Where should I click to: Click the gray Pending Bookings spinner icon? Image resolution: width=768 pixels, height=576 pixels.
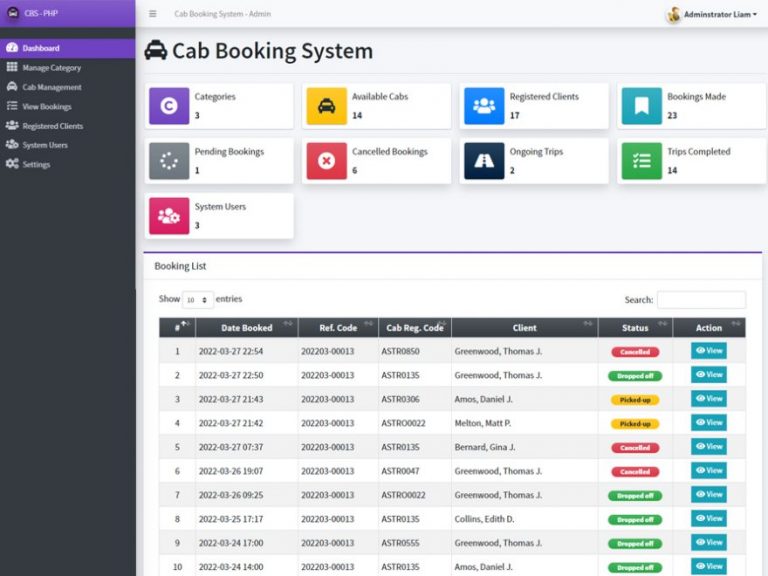[169, 161]
